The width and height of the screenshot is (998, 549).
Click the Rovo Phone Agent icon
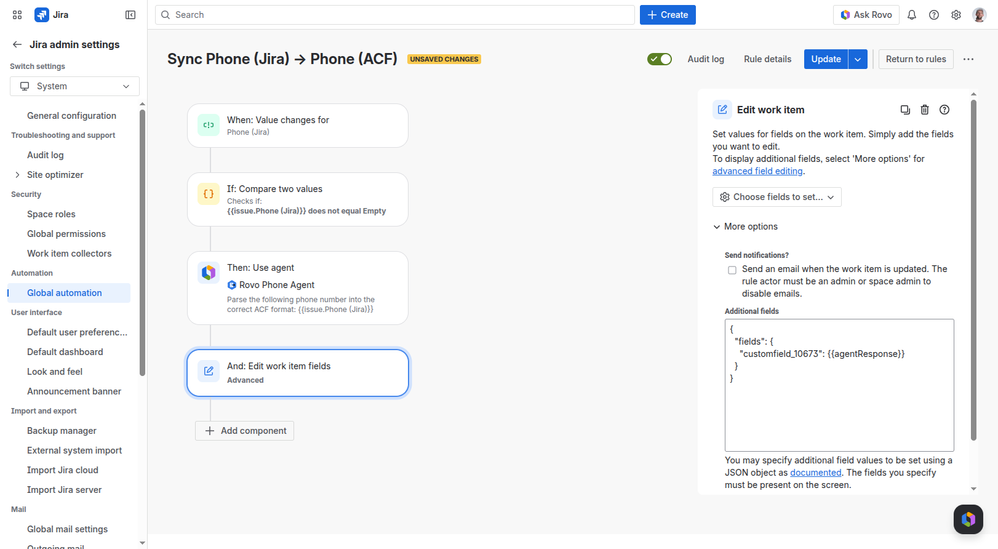[232, 285]
